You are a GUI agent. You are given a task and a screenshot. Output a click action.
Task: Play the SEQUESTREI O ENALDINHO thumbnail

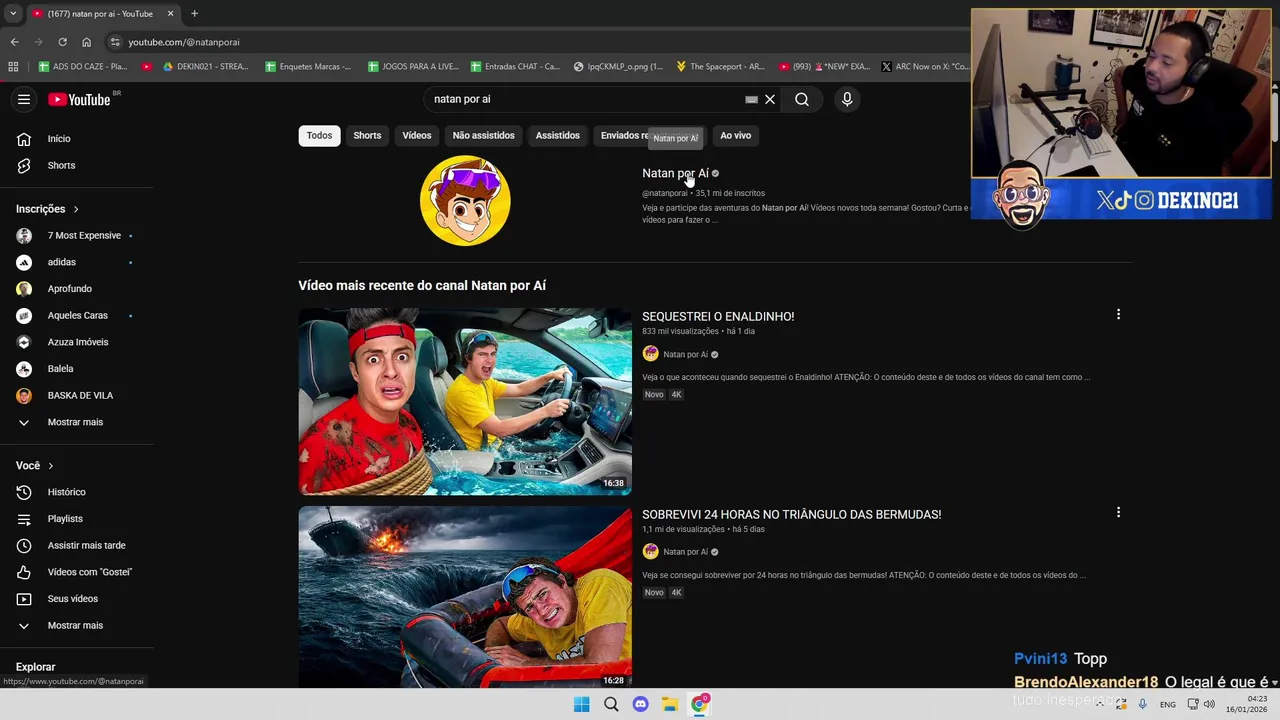tap(465, 401)
